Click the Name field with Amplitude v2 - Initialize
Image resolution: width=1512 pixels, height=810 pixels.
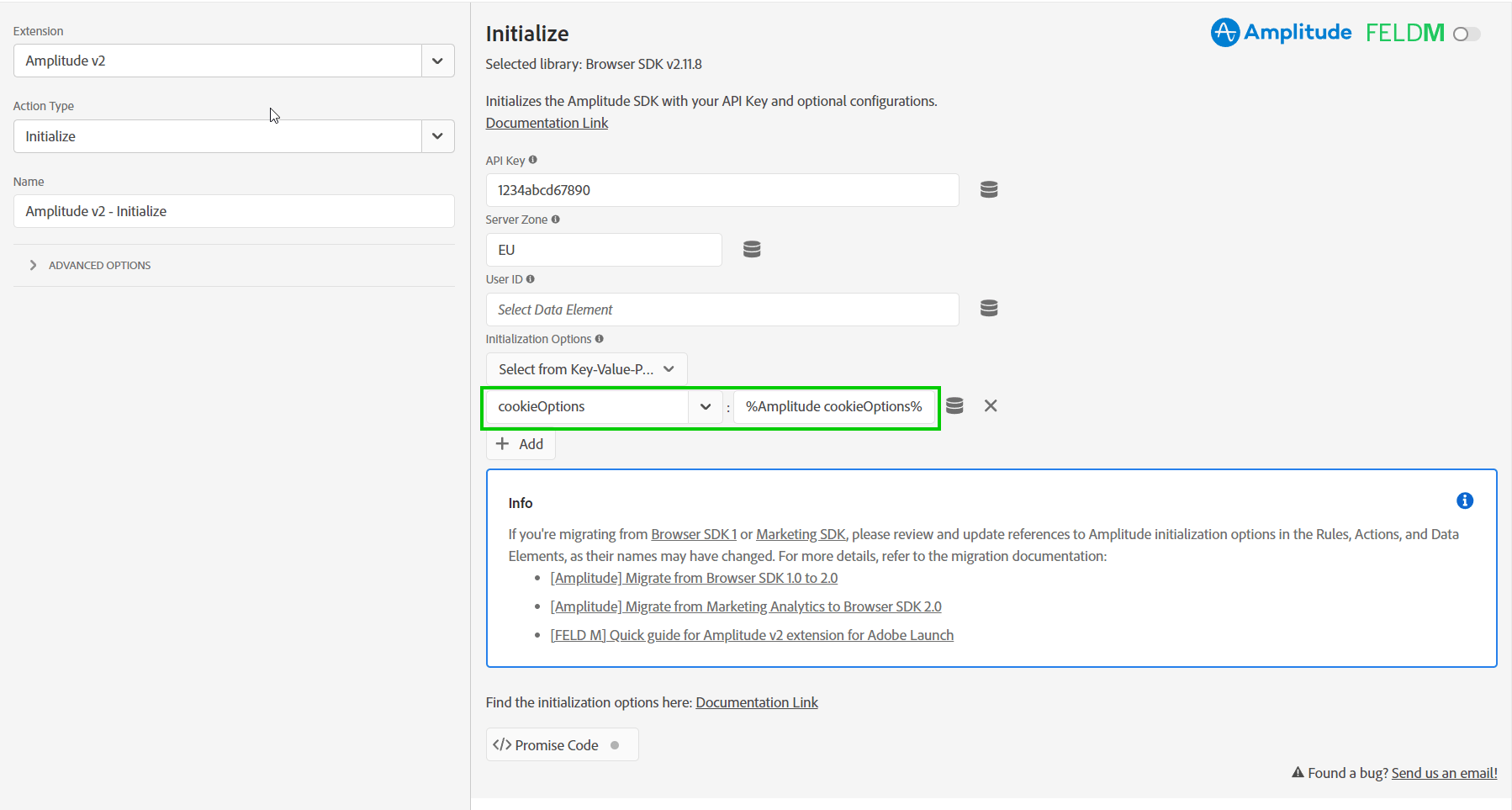234,211
